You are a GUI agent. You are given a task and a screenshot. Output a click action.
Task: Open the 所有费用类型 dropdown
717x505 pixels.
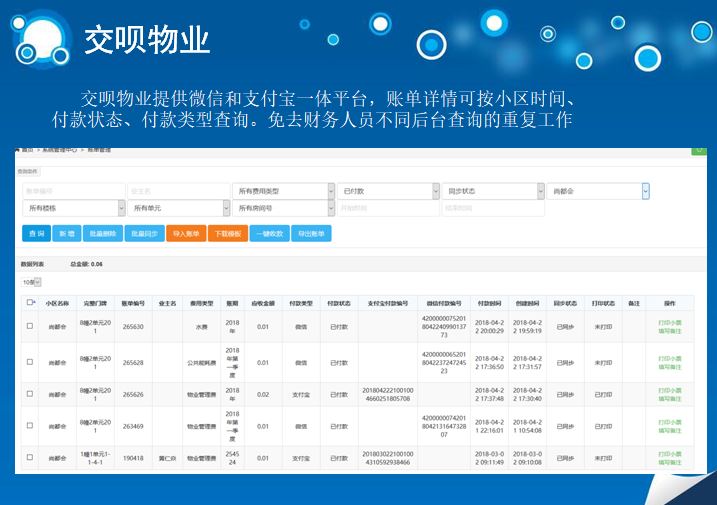point(282,190)
